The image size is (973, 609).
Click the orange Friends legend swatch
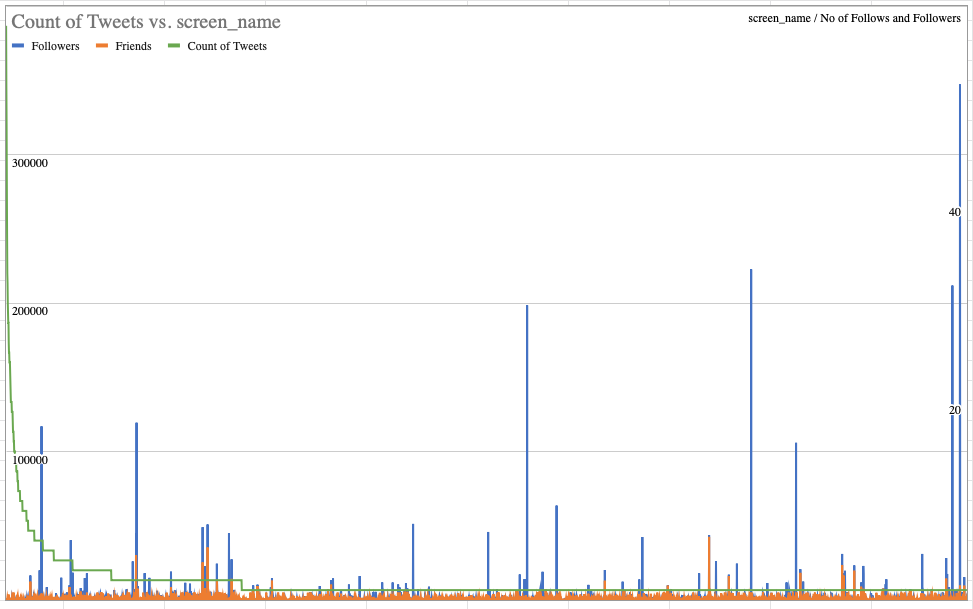(x=102, y=46)
